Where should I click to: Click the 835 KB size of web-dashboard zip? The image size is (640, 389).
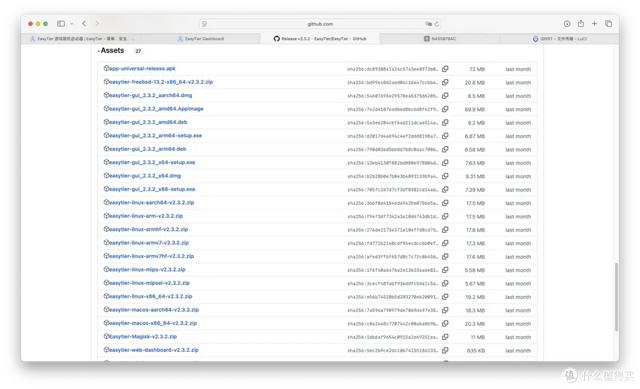click(476, 351)
